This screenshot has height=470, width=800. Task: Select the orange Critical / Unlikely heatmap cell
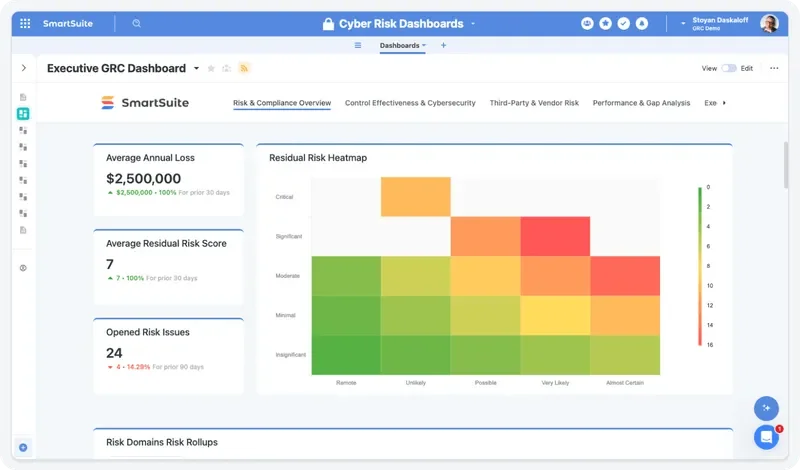(x=415, y=196)
